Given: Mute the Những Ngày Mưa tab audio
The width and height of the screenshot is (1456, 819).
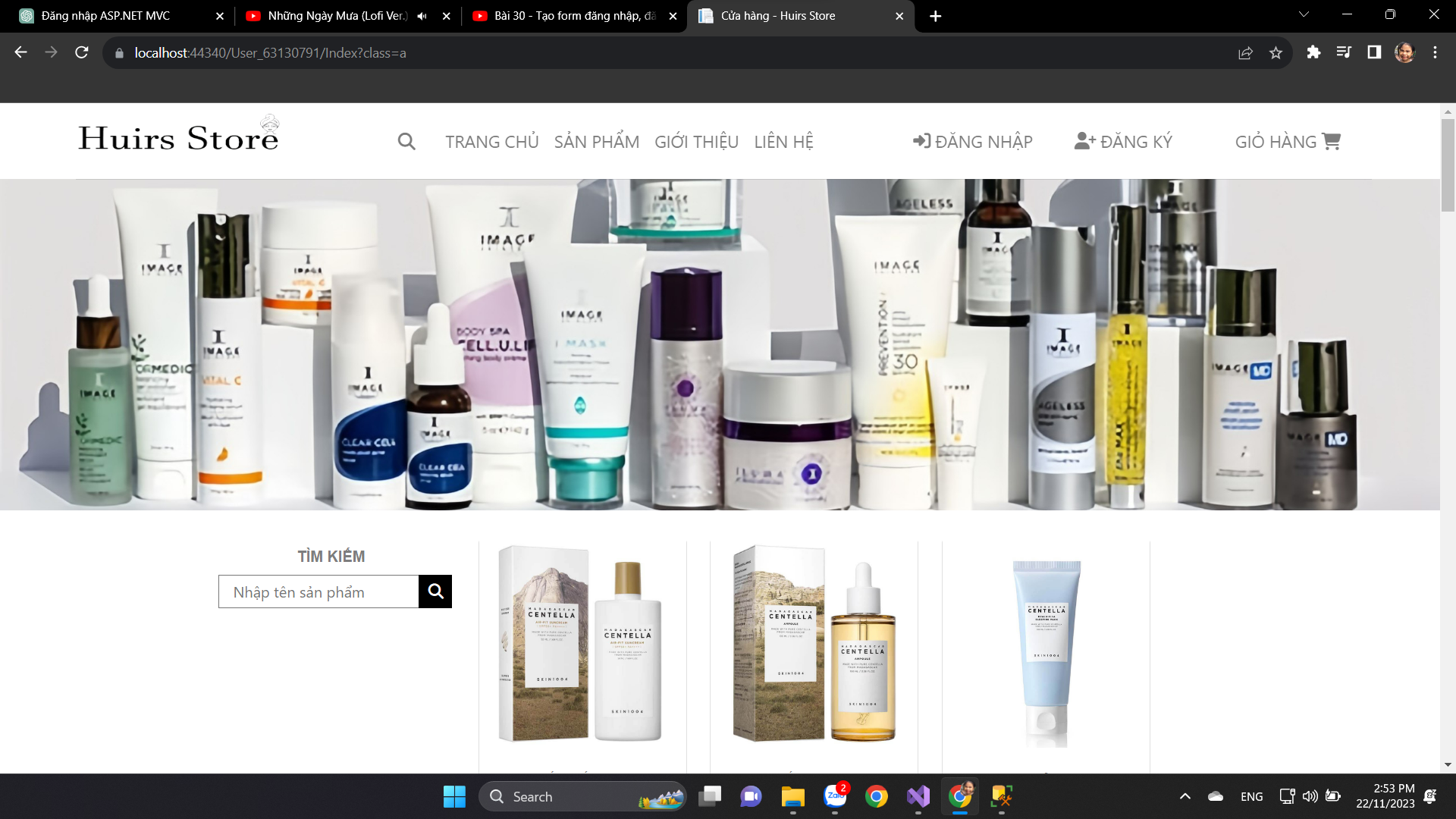Looking at the screenshot, I should 422,16.
